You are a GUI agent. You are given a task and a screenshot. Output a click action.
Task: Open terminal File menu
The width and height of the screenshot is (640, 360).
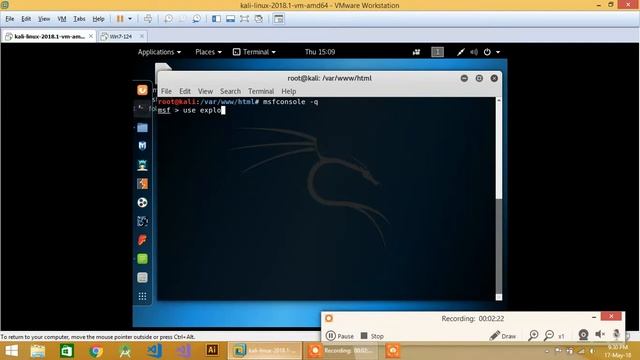click(166, 91)
